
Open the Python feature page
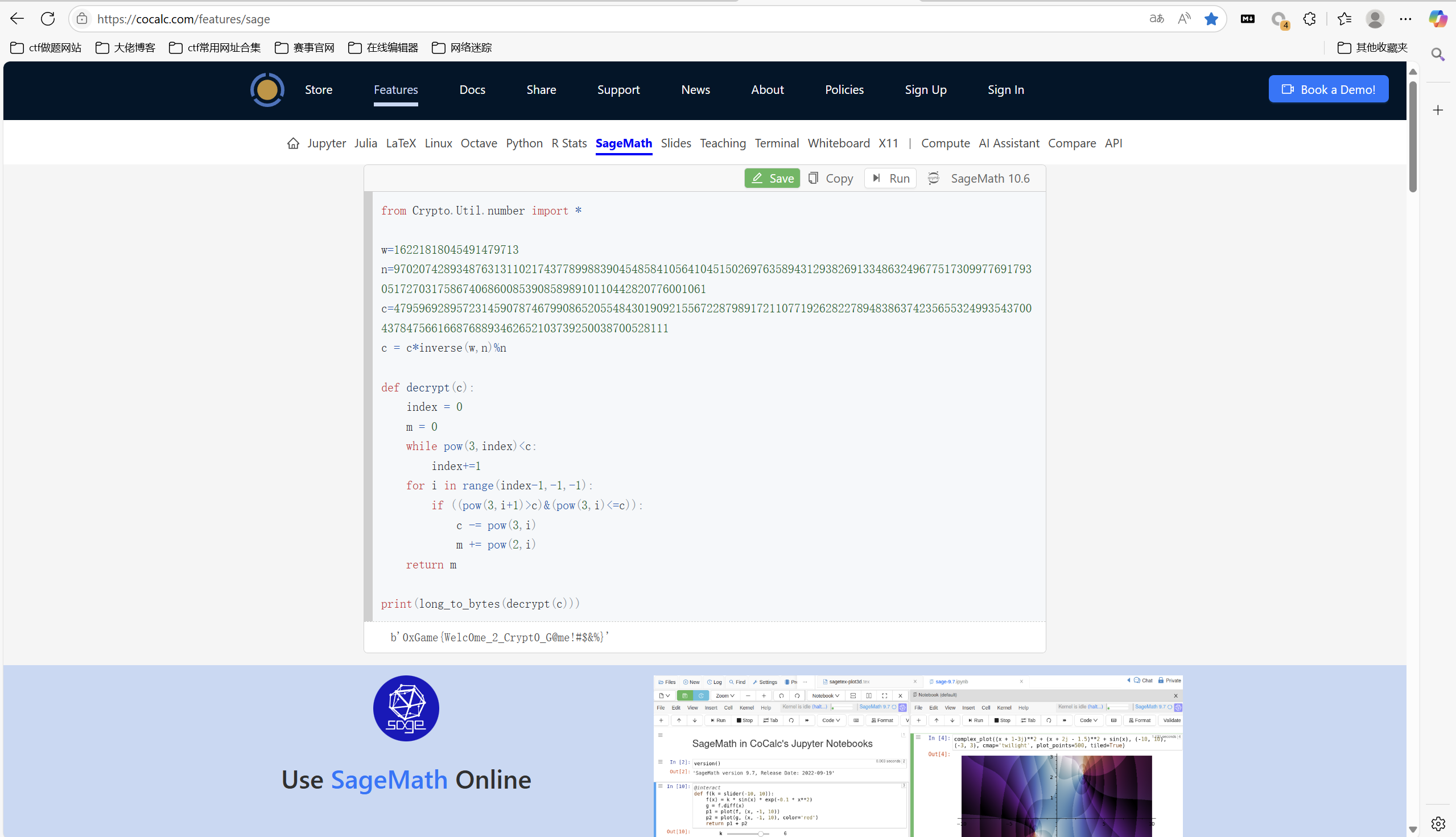coord(523,143)
